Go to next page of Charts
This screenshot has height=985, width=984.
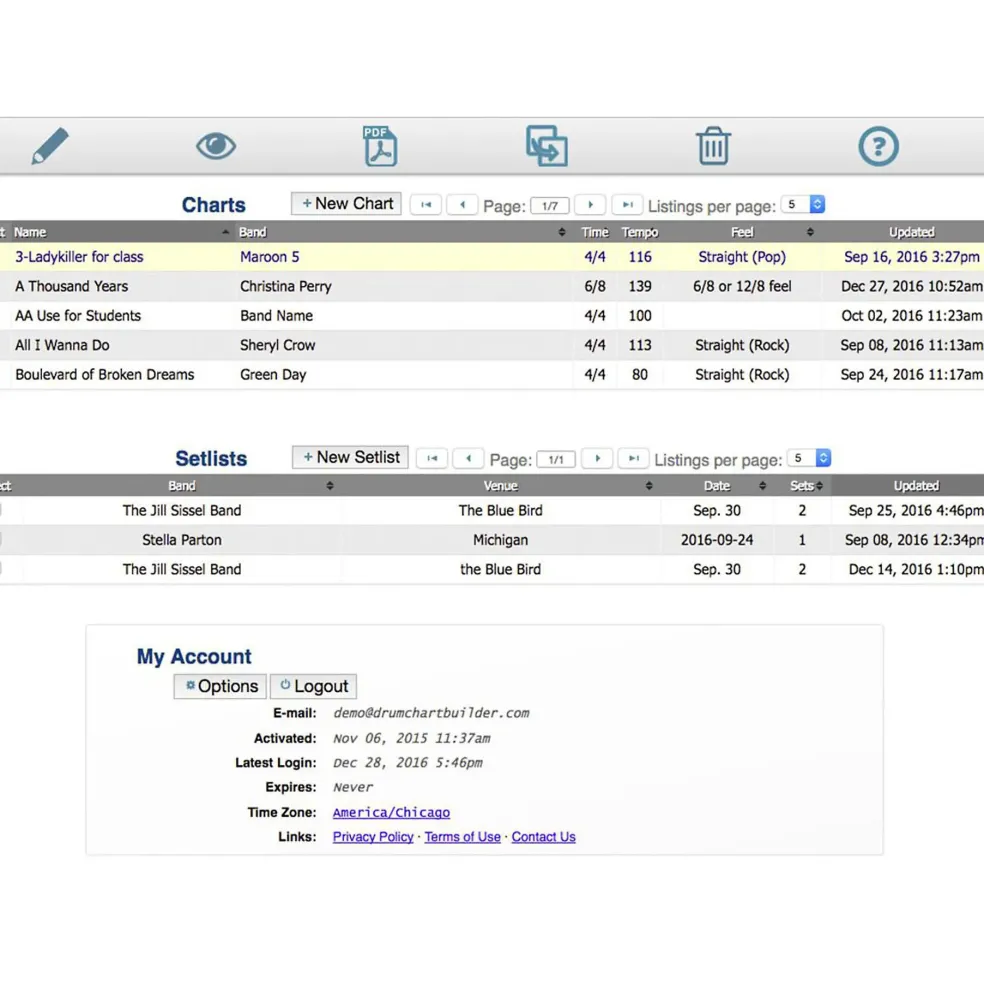pyautogui.click(x=590, y=205)
